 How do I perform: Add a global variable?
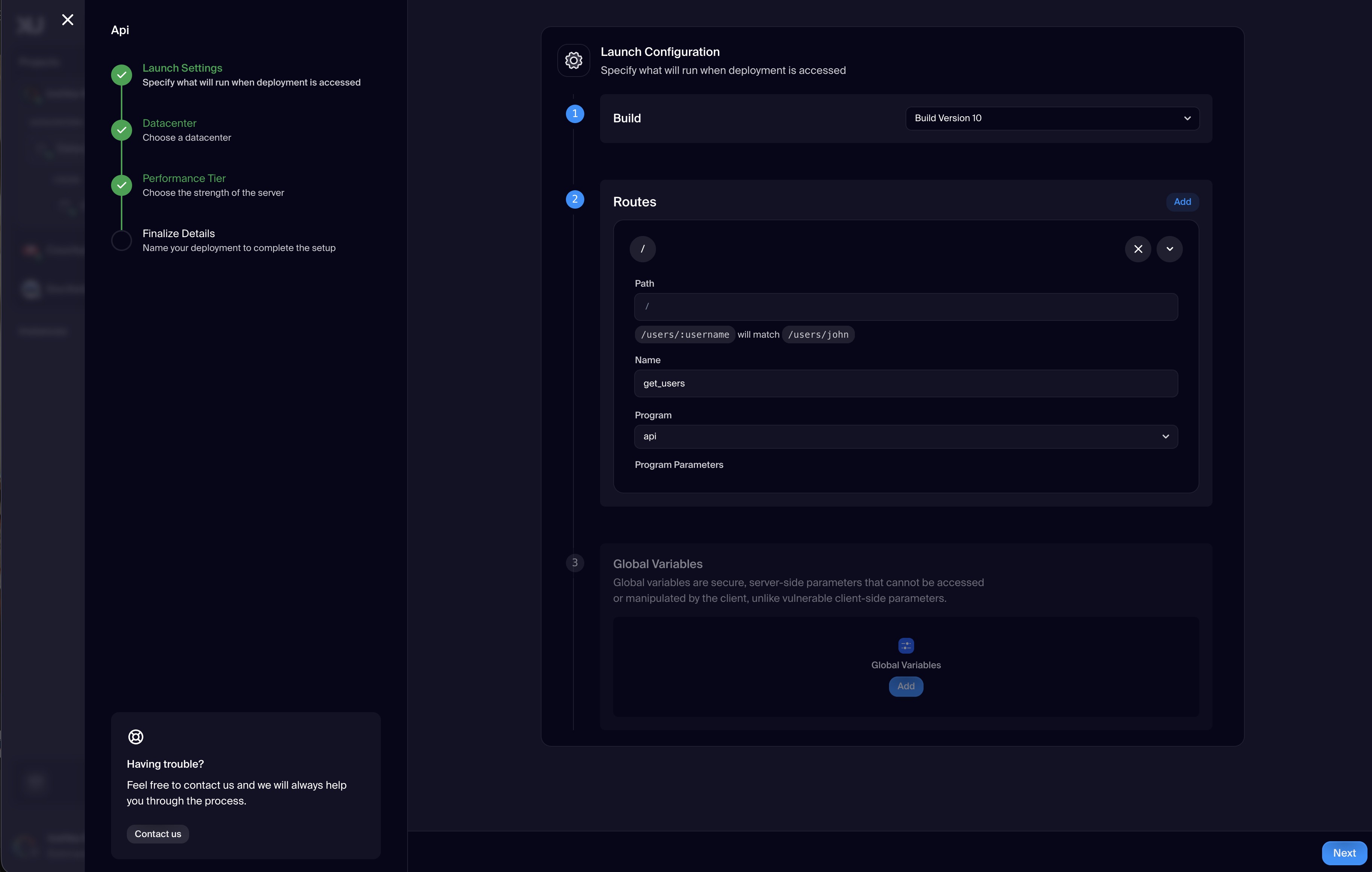tap(906, 686)
